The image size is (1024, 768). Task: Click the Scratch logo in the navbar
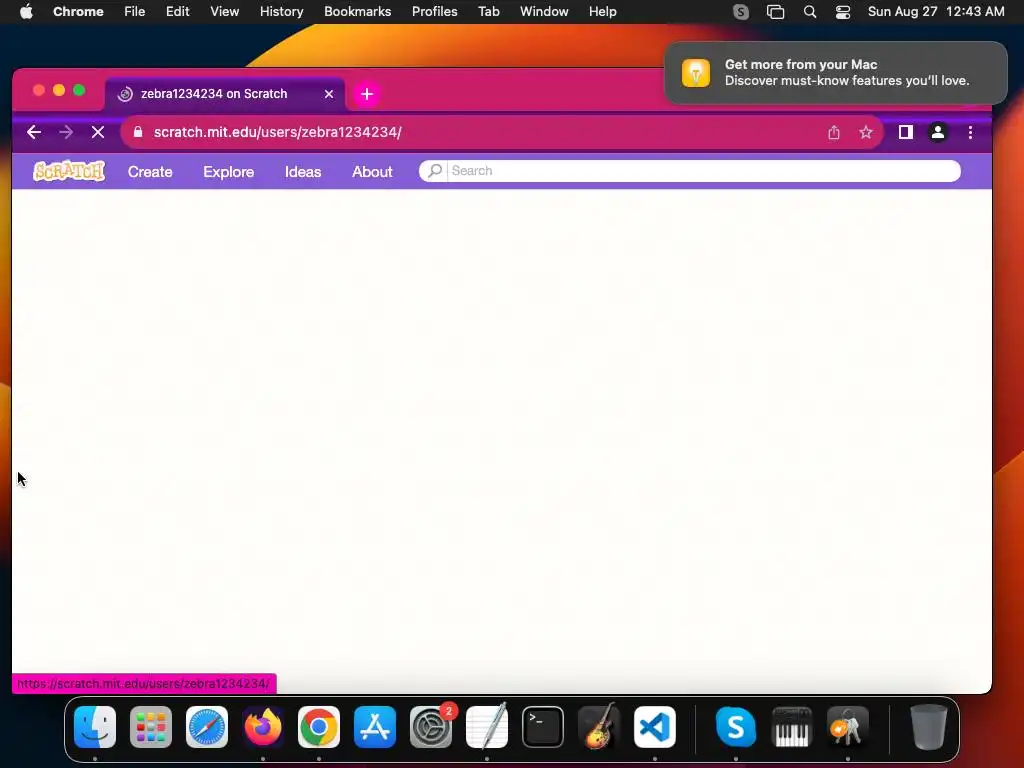(69, 171)
